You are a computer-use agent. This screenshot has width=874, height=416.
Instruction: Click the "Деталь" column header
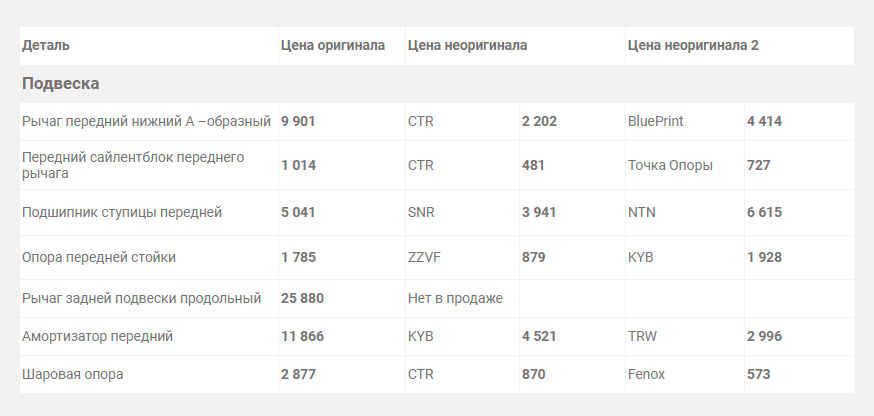46,46
